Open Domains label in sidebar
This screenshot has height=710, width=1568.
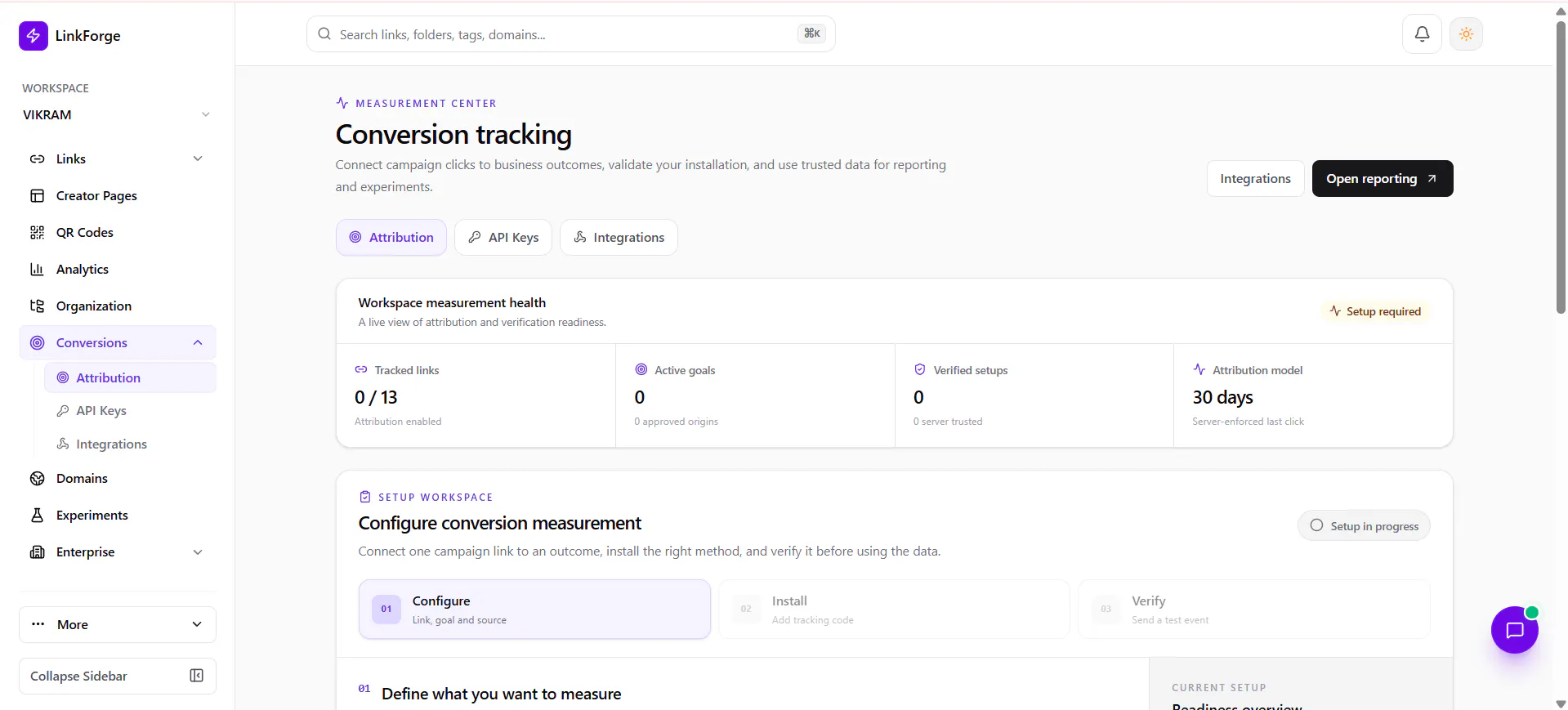click(82, 479)
